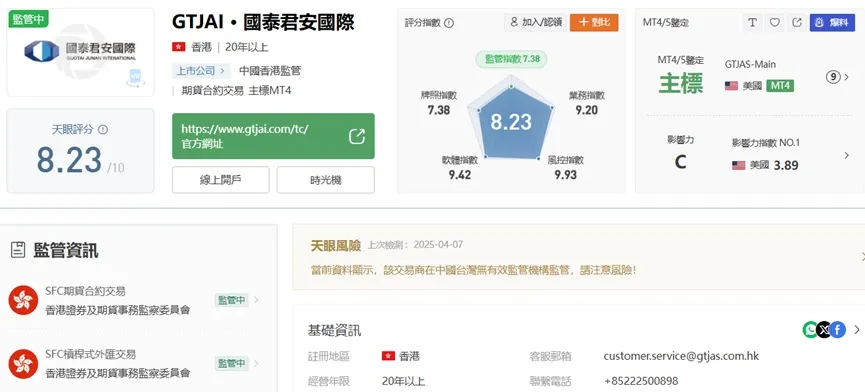Click the X social icon
The height and width of the screenshot is (392, 865).
(x=824, y=330)
